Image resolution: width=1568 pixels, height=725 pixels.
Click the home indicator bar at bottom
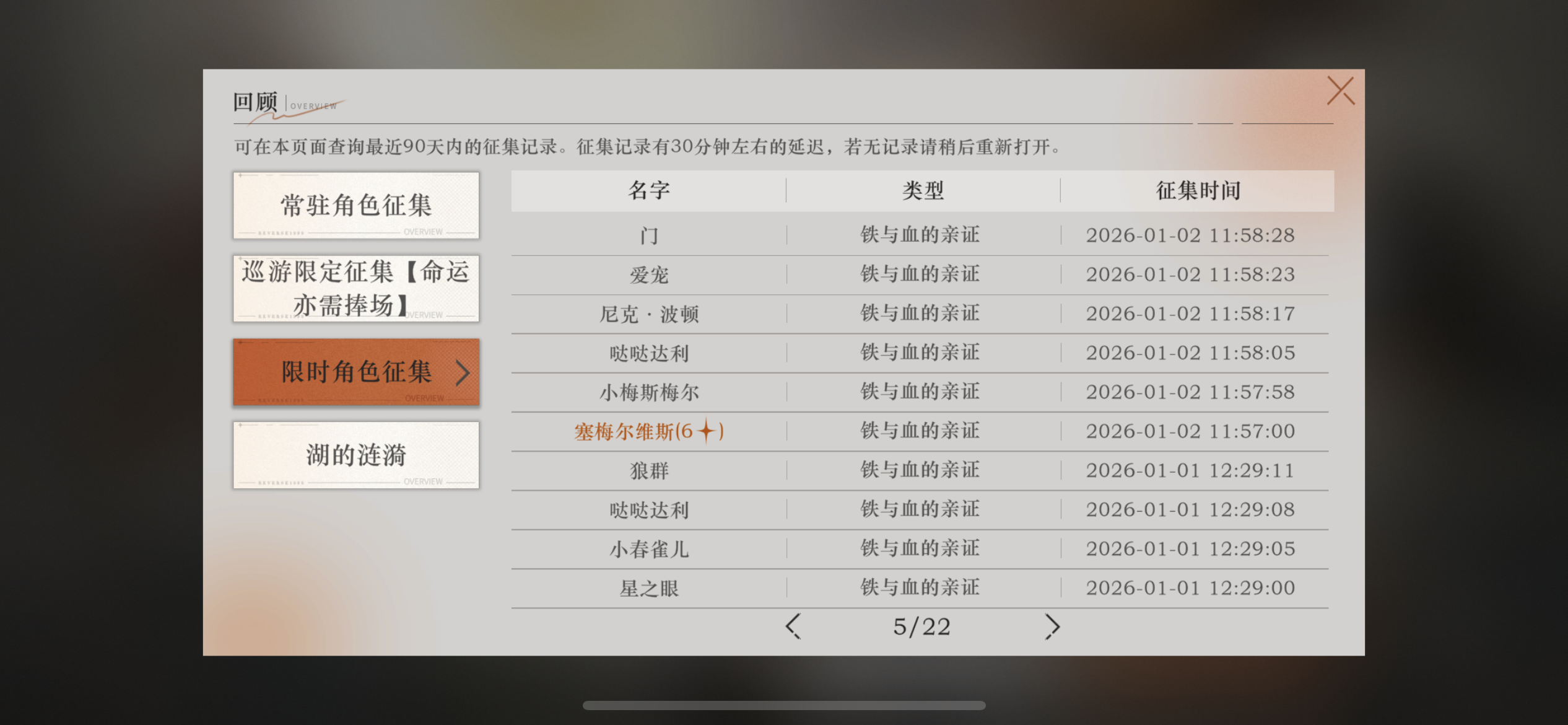click(784, 705)
